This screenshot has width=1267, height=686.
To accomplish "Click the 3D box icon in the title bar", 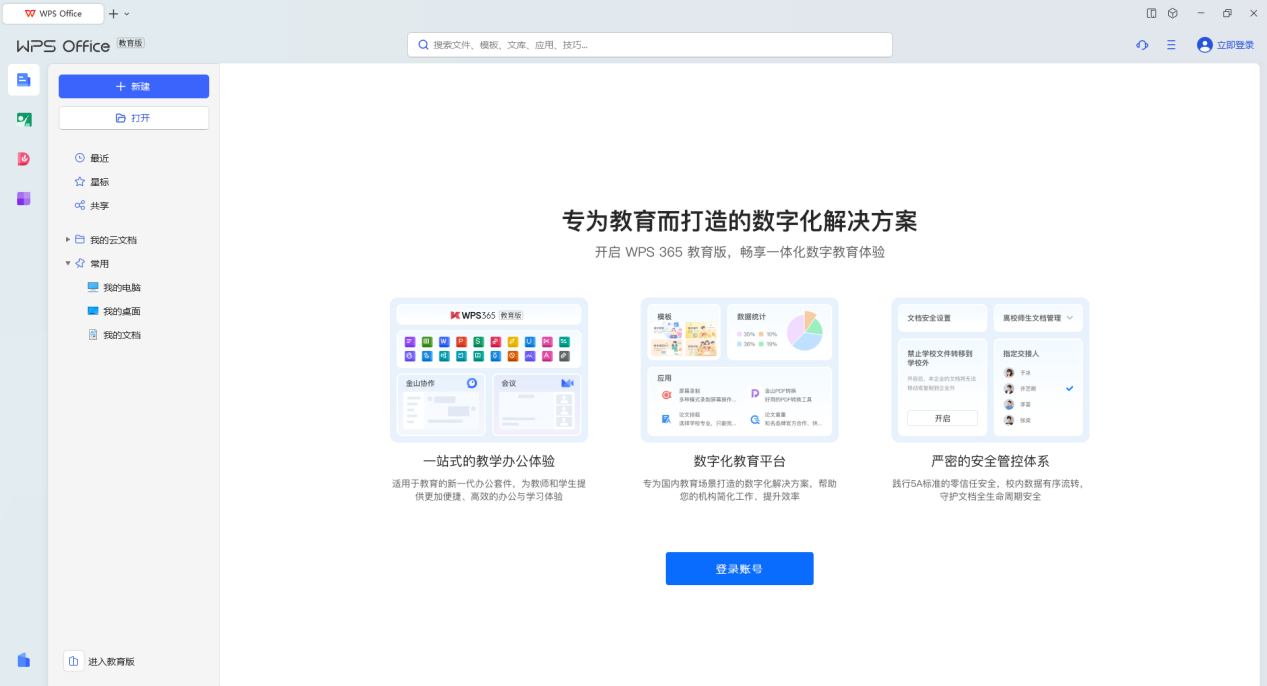I will 1172,13.
